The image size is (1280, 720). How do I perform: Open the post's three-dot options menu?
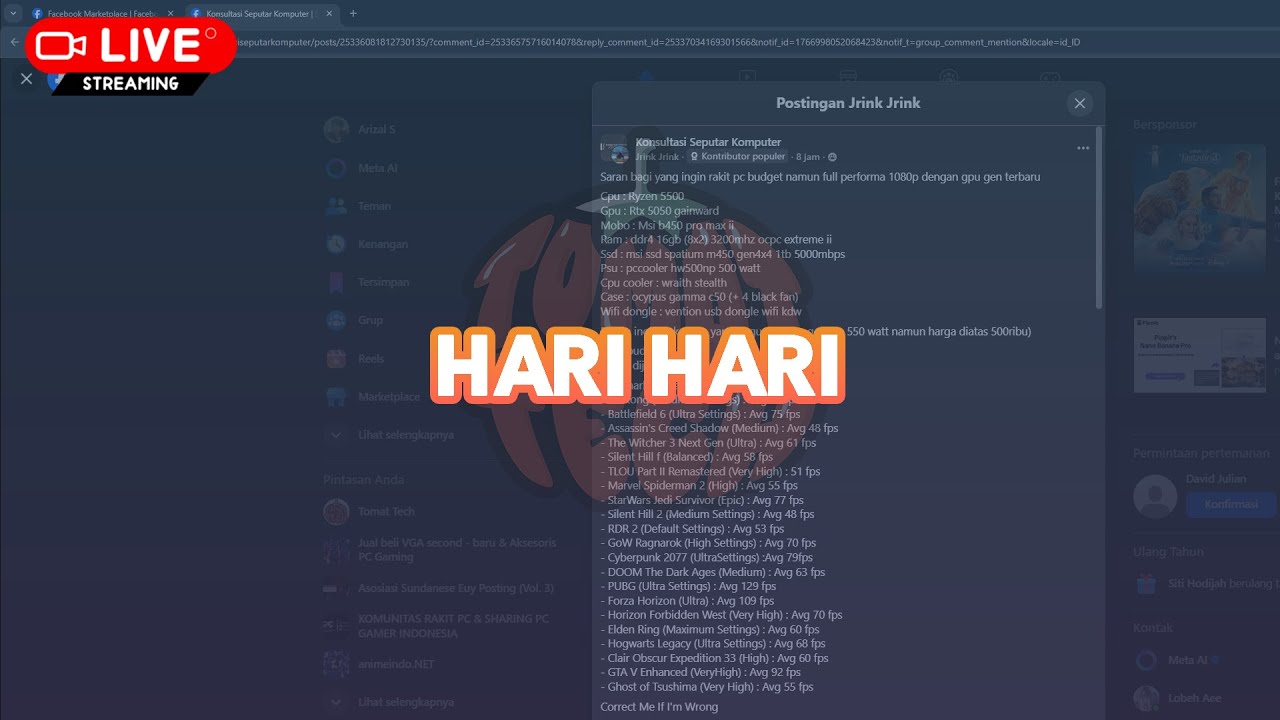pyautogui.click(x=1083, y=148)
